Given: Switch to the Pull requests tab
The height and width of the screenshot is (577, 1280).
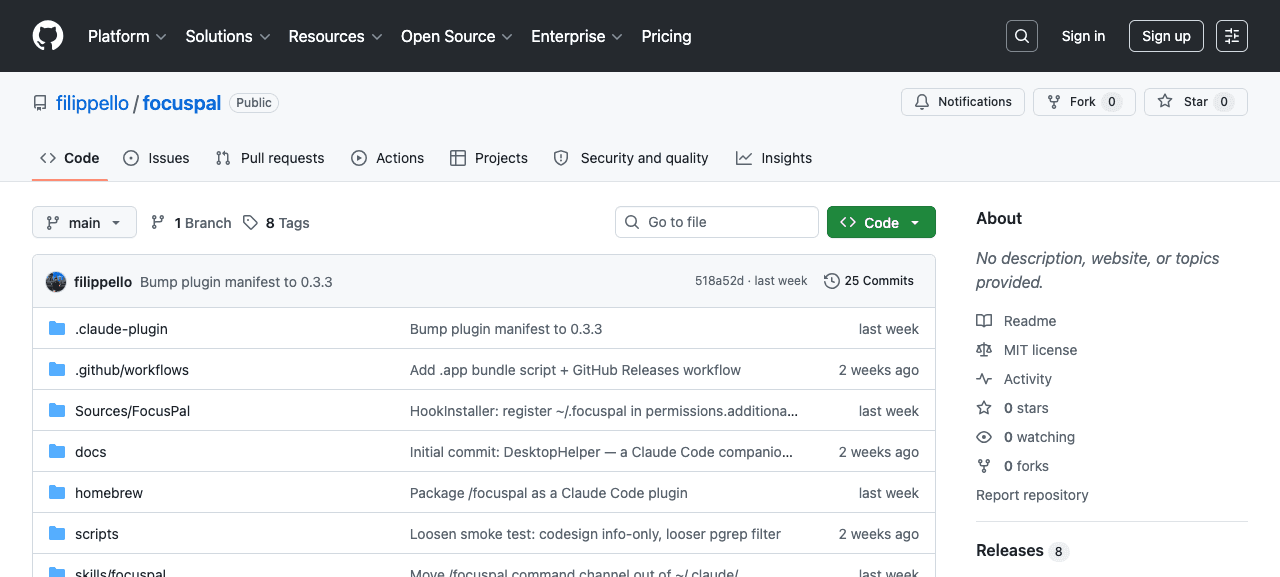Looking at the screenshot, I should (270, 158).
